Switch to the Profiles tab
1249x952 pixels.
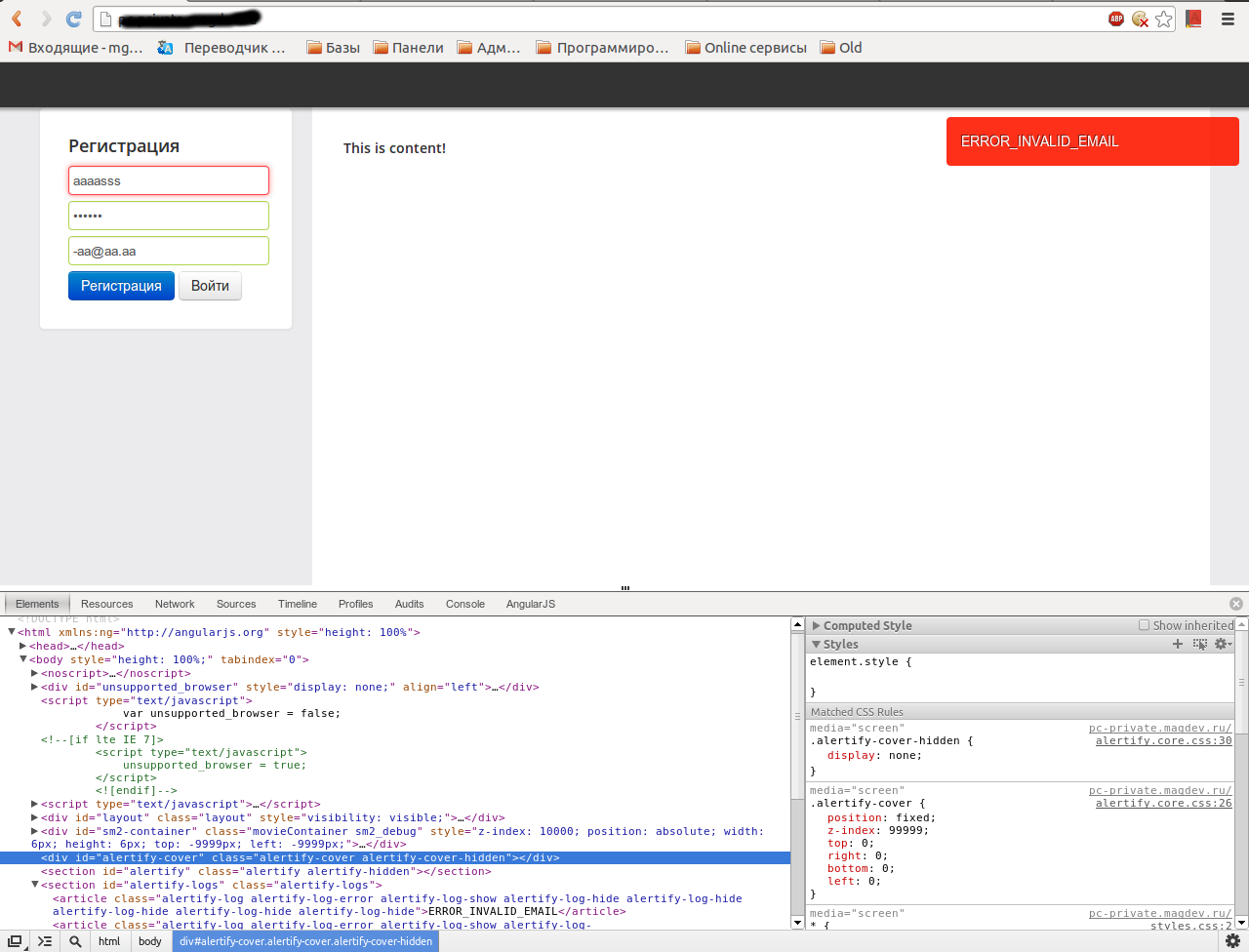(x=356, y=604)
